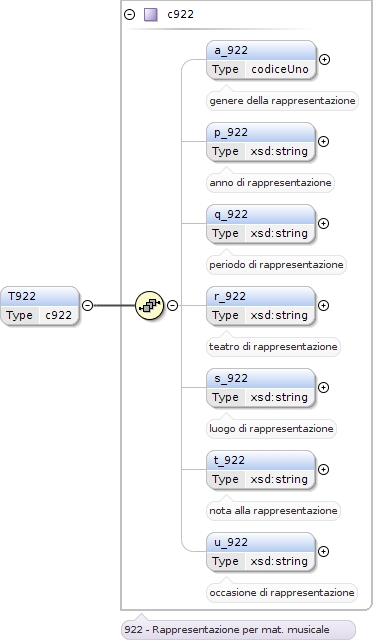Screen dimensions: 374x643
Task: Click the c922 type link in T922
Action: coord(59,315)
